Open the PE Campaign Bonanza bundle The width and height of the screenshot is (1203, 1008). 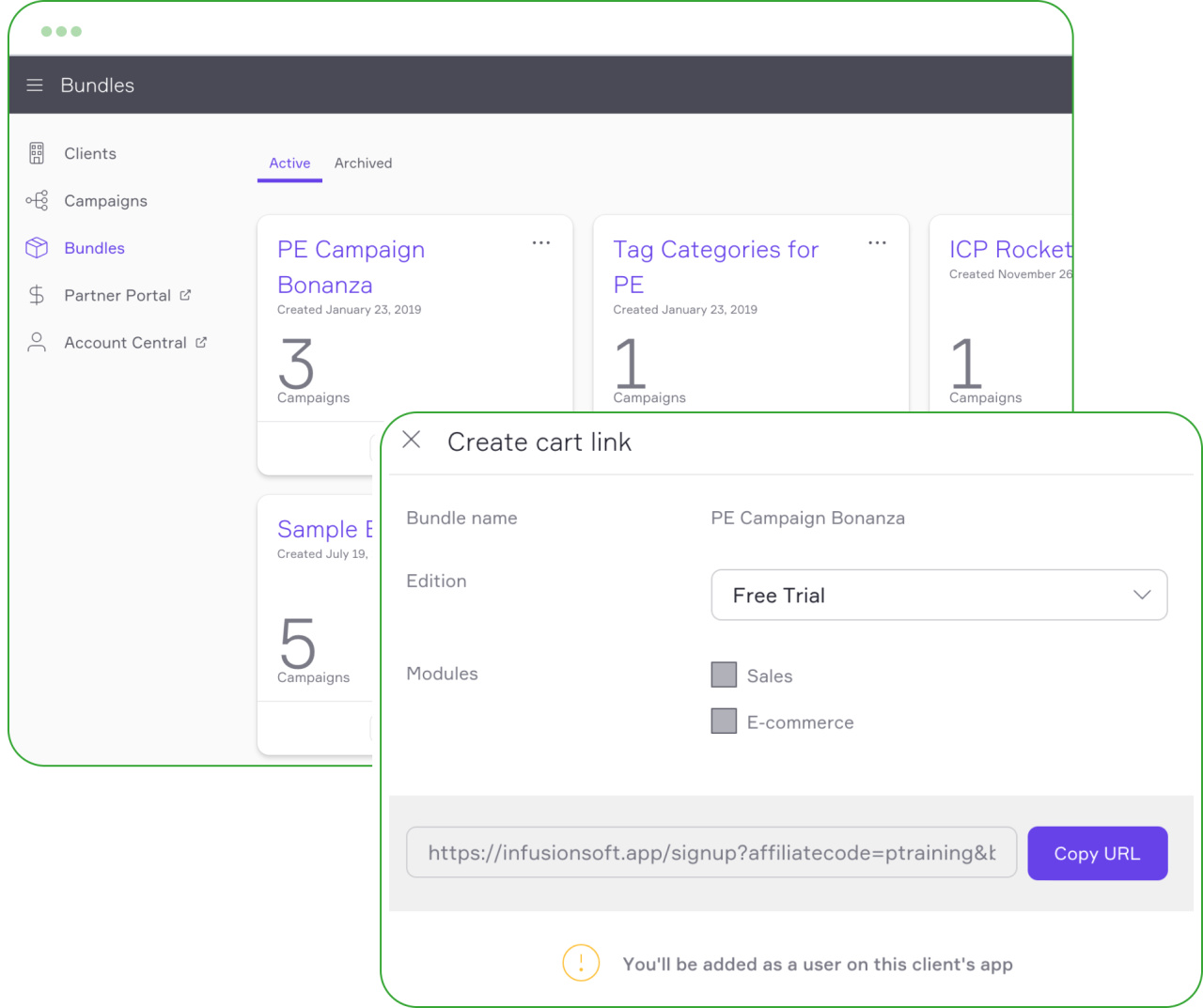352,267
